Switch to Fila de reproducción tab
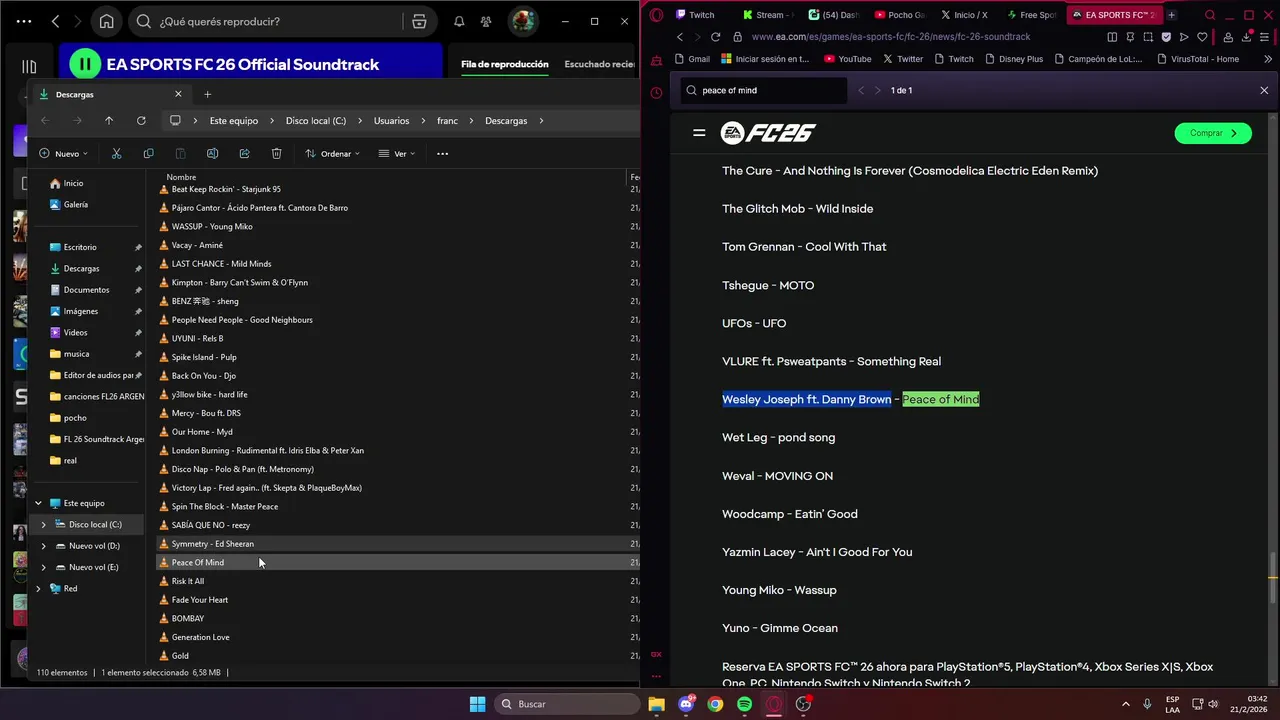This screenshot has height=720, width=1280. point(505,64)
